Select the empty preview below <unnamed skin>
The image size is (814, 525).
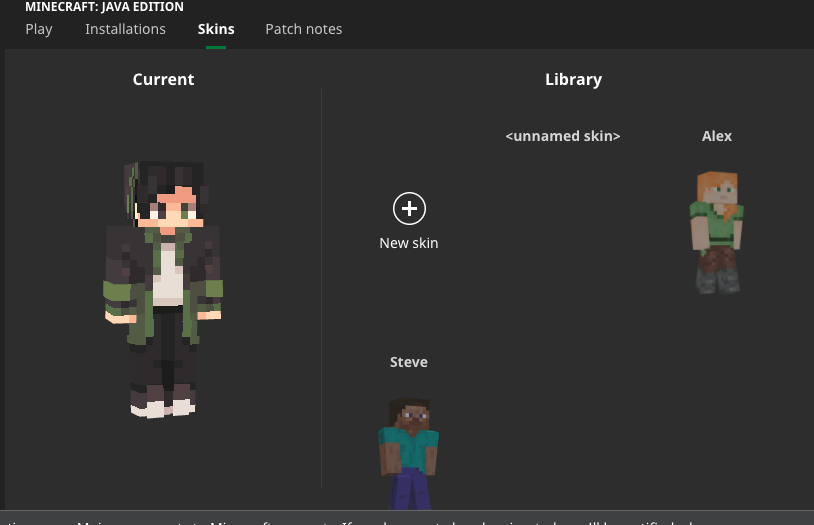562,230
